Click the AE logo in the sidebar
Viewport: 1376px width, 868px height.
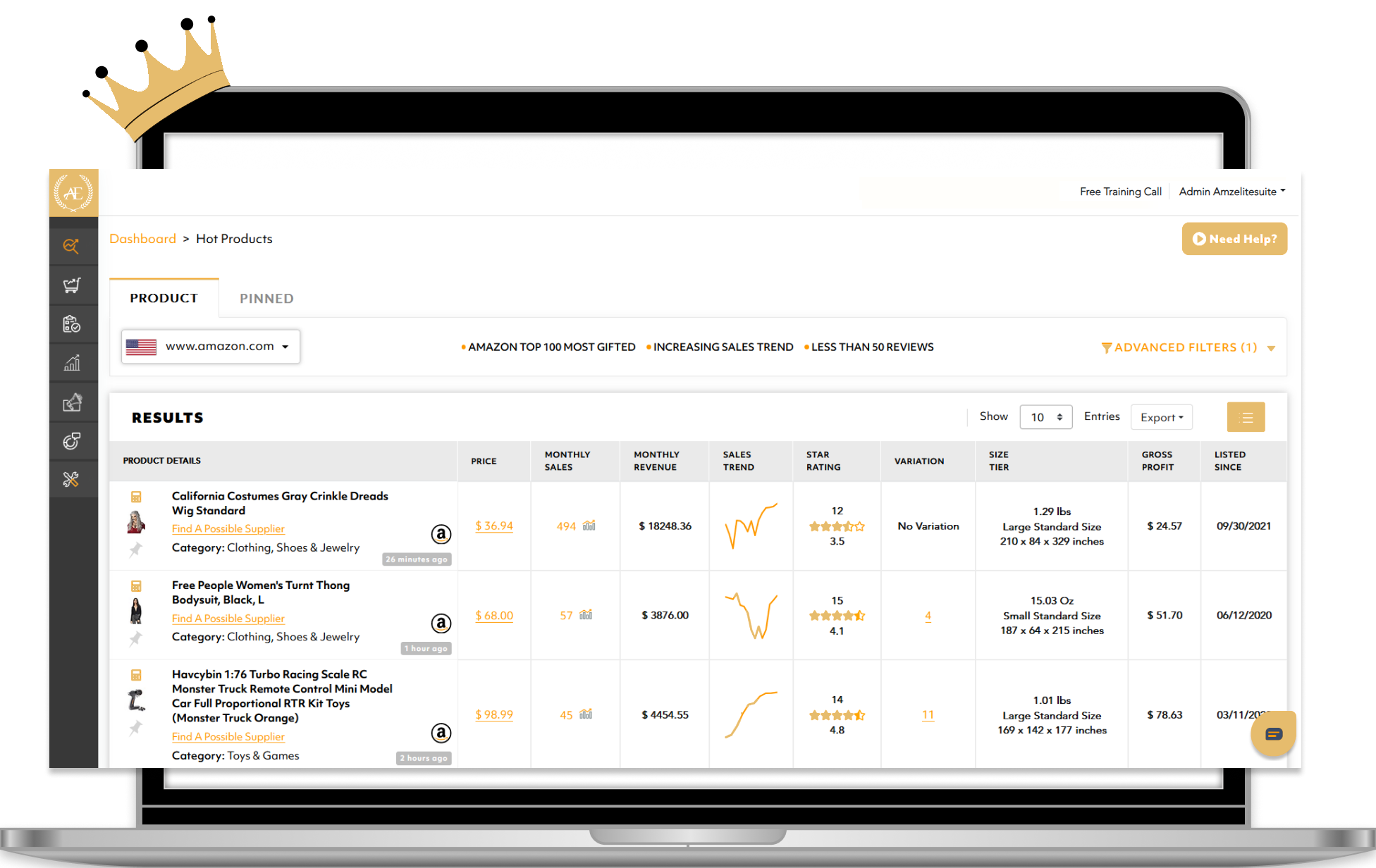click(x=73, y=192)
